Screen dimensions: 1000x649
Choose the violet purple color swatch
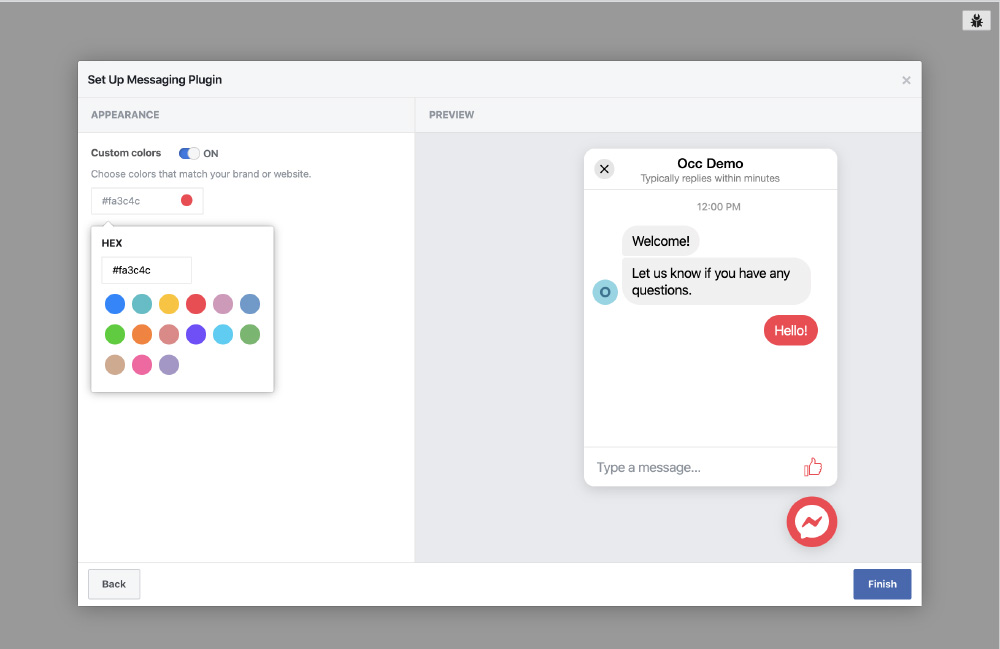point(196,334)
